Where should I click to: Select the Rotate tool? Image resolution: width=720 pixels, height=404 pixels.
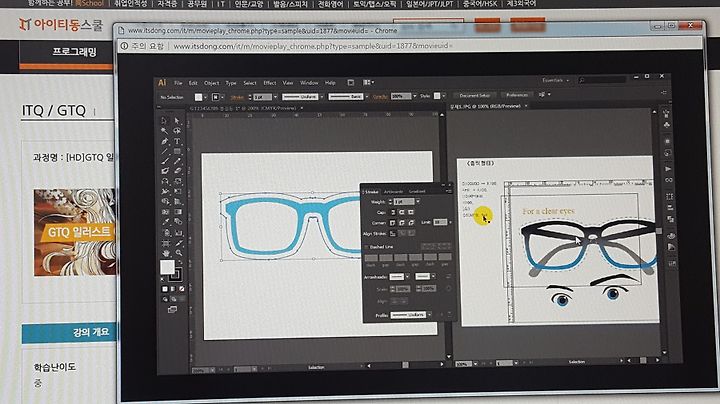pos(164,181)
